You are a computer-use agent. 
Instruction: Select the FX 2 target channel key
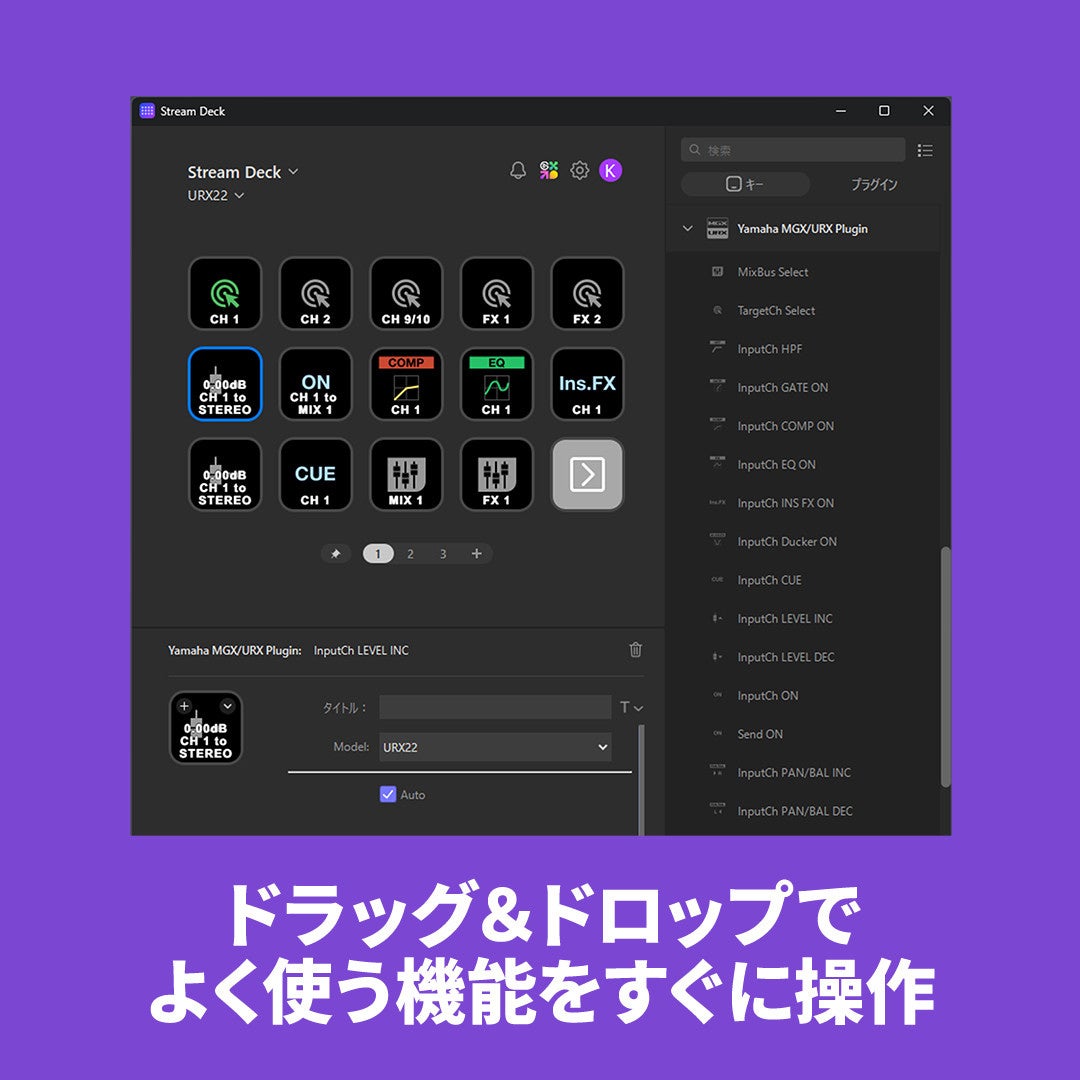pyautogui.click(x=587, y=293)
